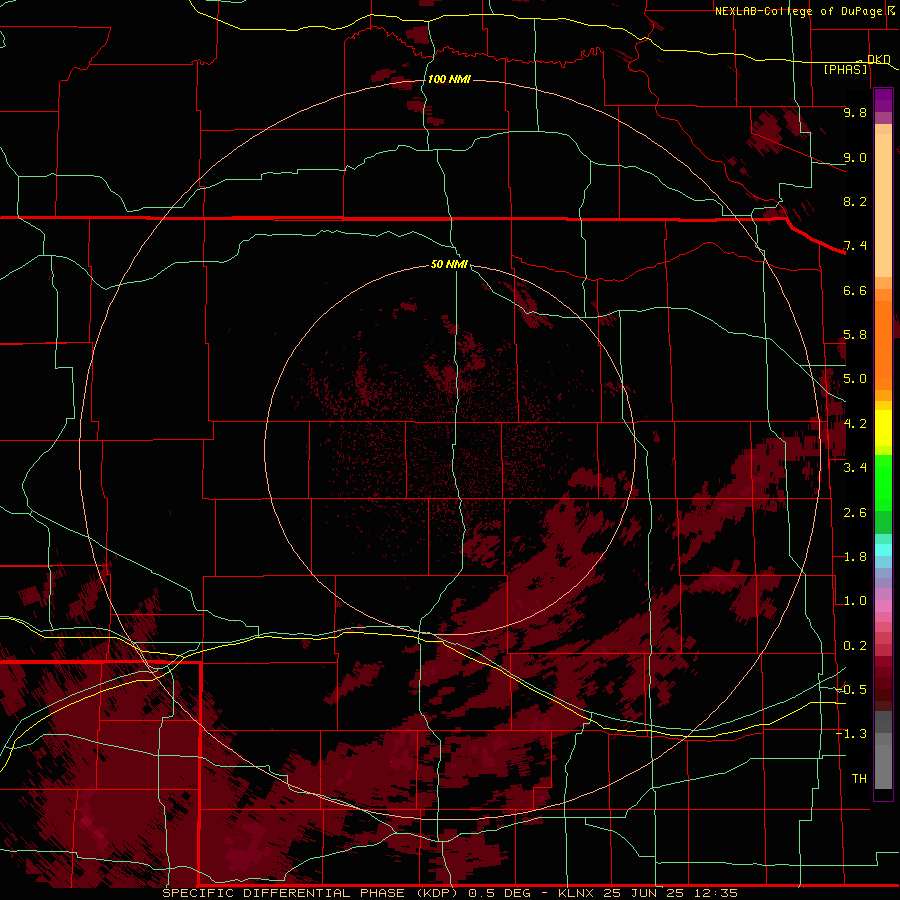Click the 6.6 scale value
Screen dimensions: 900x900
(x=855, y=290)
